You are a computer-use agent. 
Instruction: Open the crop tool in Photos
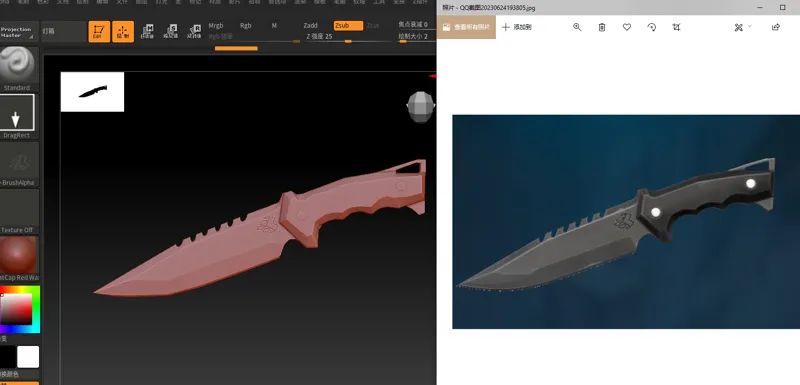coord(677,27)
